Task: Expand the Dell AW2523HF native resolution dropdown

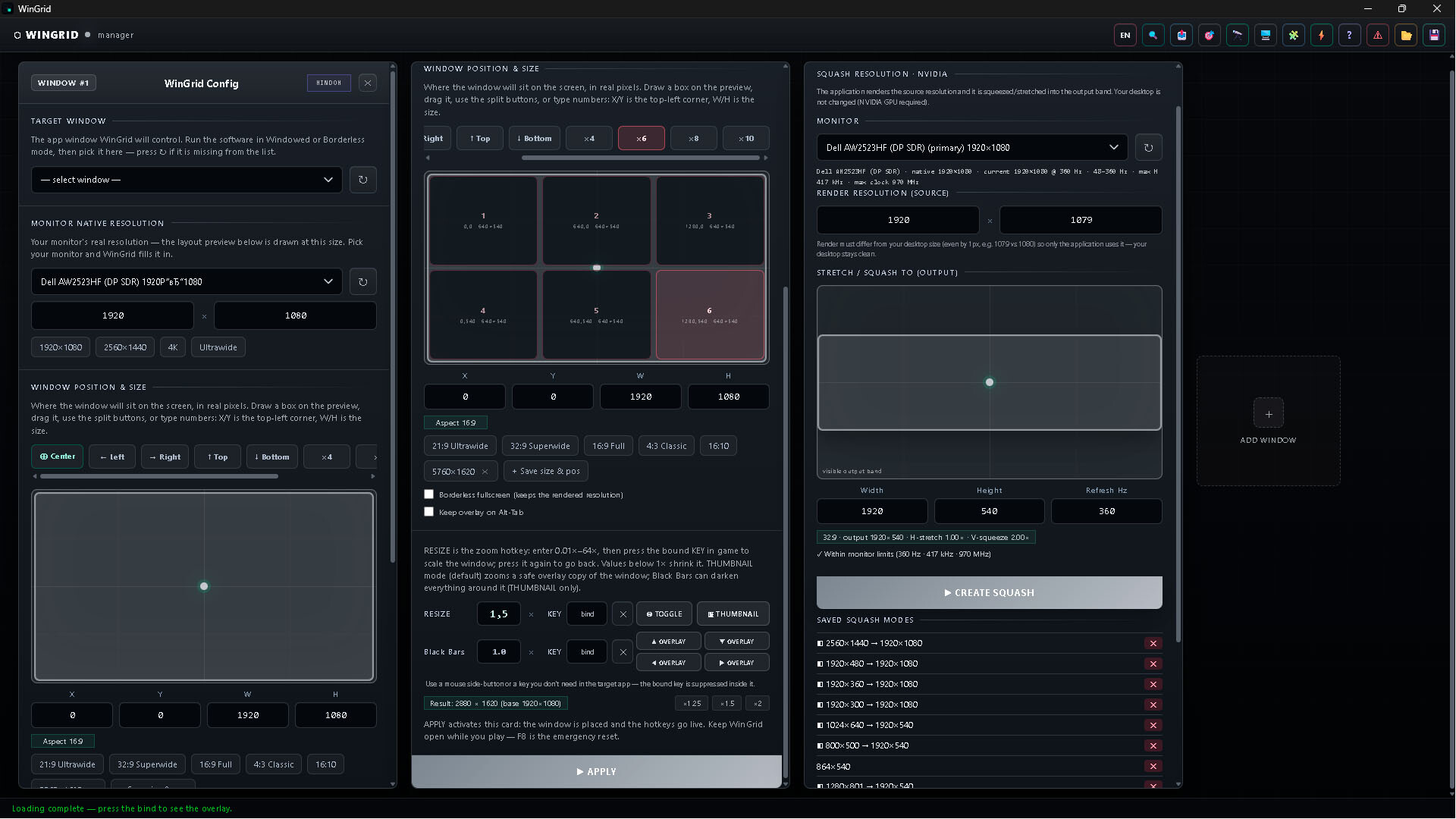Action: pos(186,281)
